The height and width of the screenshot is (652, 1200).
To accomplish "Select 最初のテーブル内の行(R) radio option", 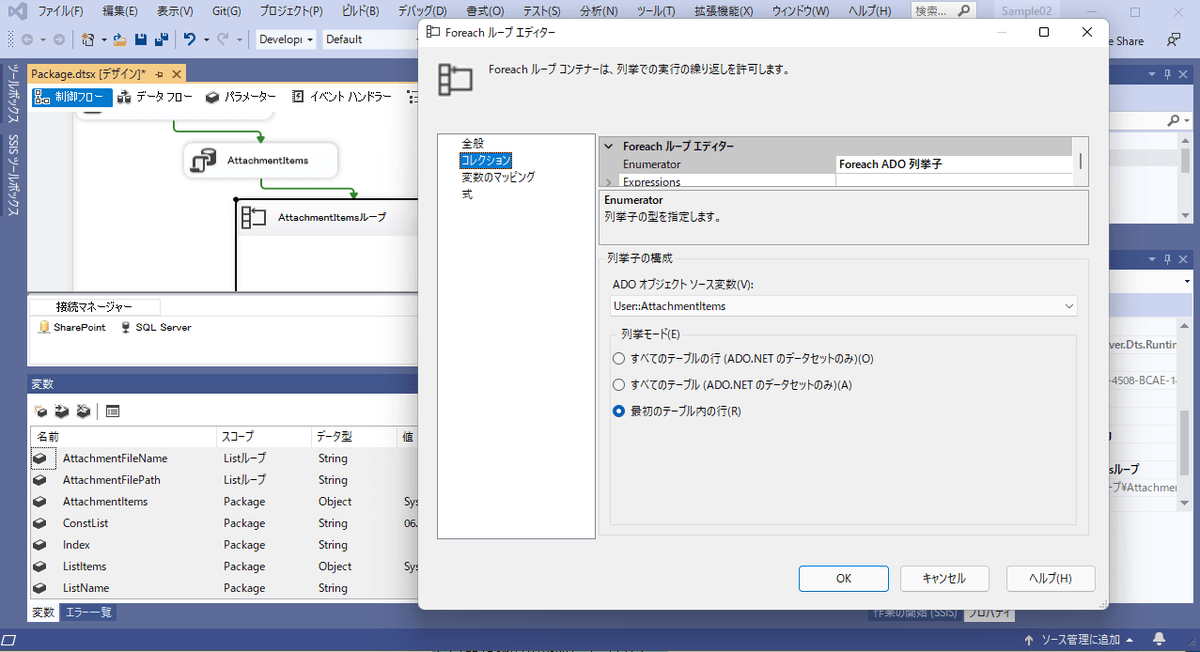I will pos(619,411).
